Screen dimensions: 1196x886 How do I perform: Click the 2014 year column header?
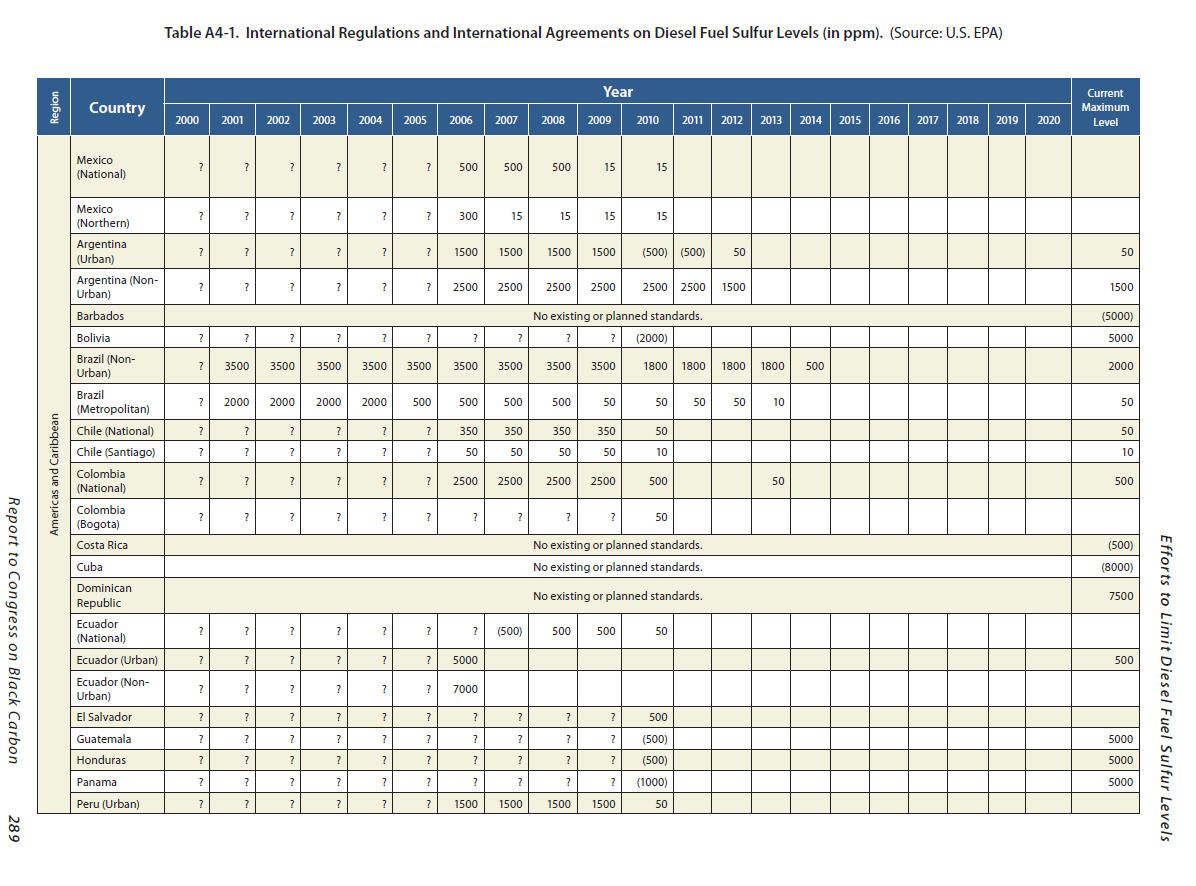click(810, 120)
